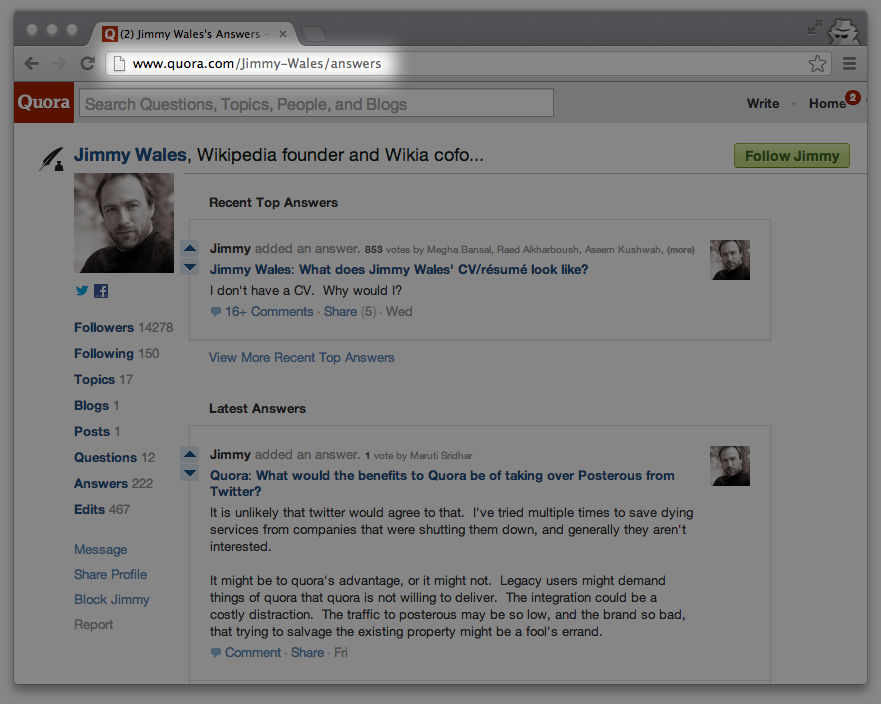Open the Followers 14278 list

click(124, 328)
